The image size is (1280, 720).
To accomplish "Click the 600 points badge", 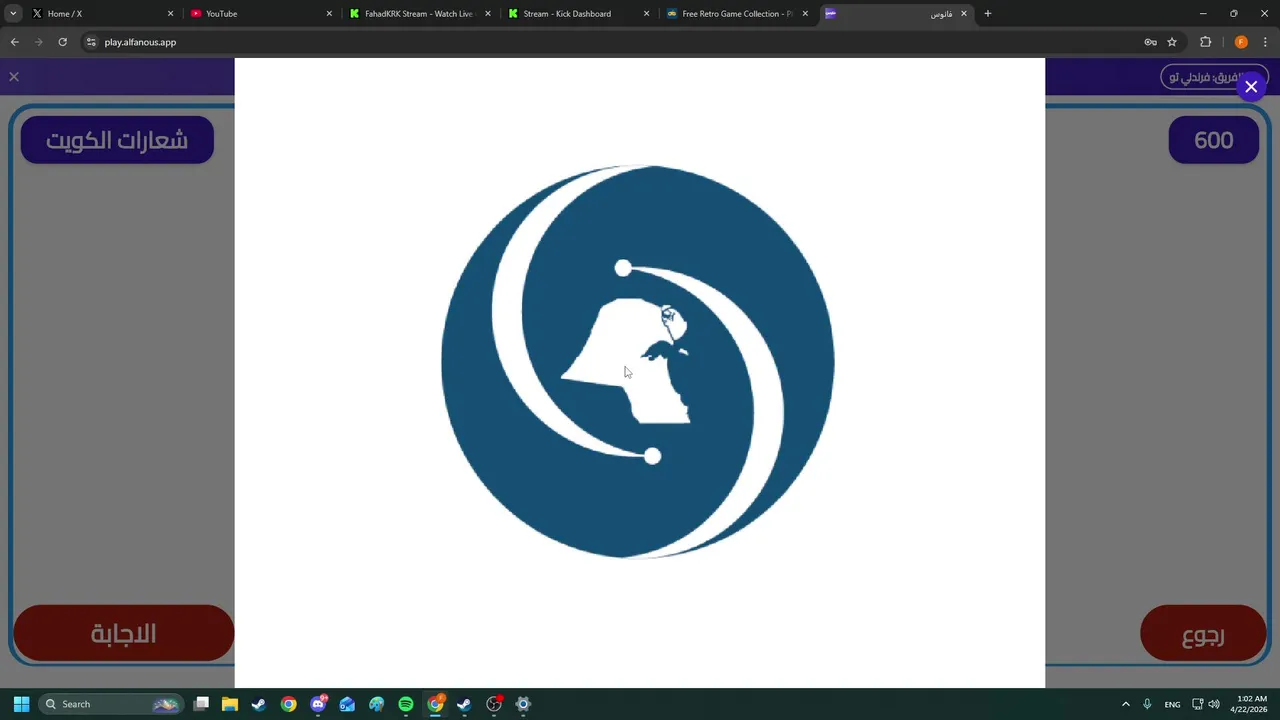I will (x=1213, y=140).
